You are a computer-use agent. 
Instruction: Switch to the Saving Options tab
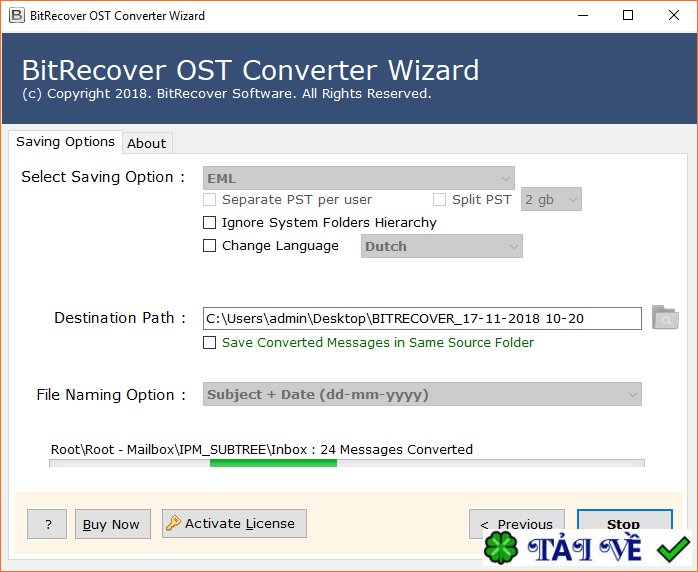point(65,142)
